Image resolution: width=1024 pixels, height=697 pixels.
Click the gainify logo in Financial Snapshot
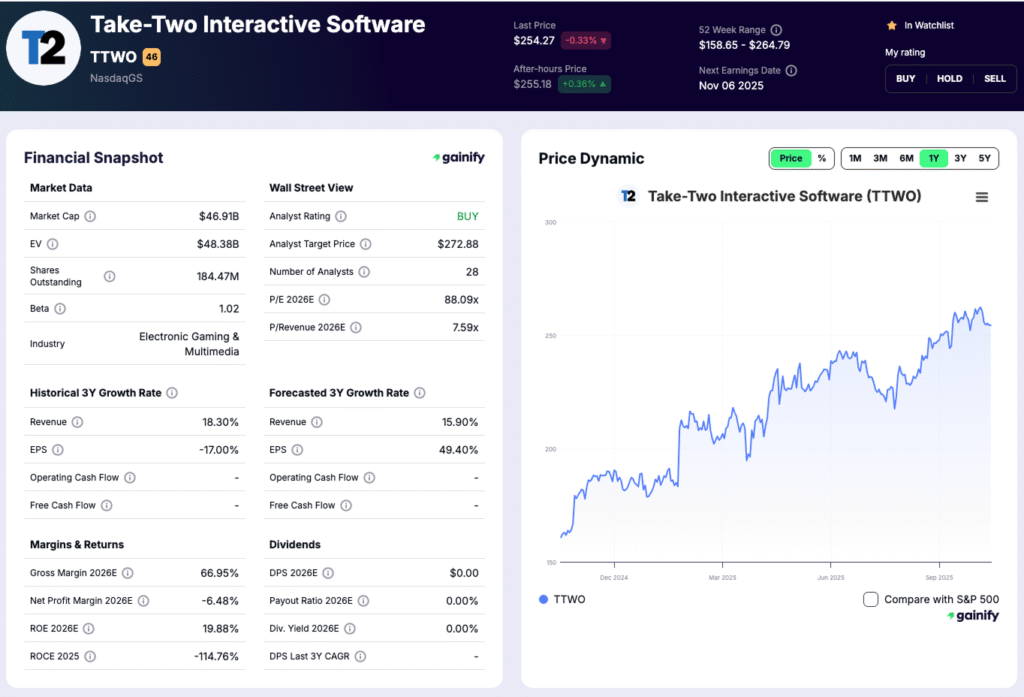(x=459, y=157)
